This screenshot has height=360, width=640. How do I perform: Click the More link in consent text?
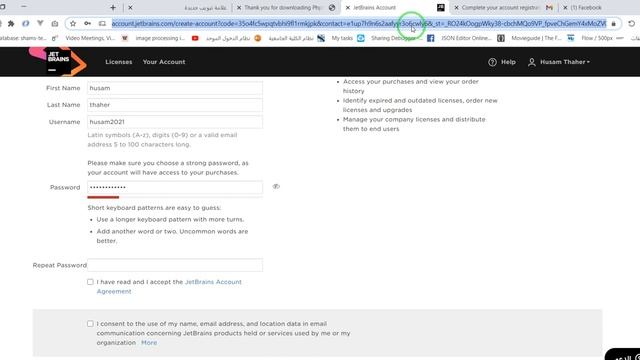point(149,342)
